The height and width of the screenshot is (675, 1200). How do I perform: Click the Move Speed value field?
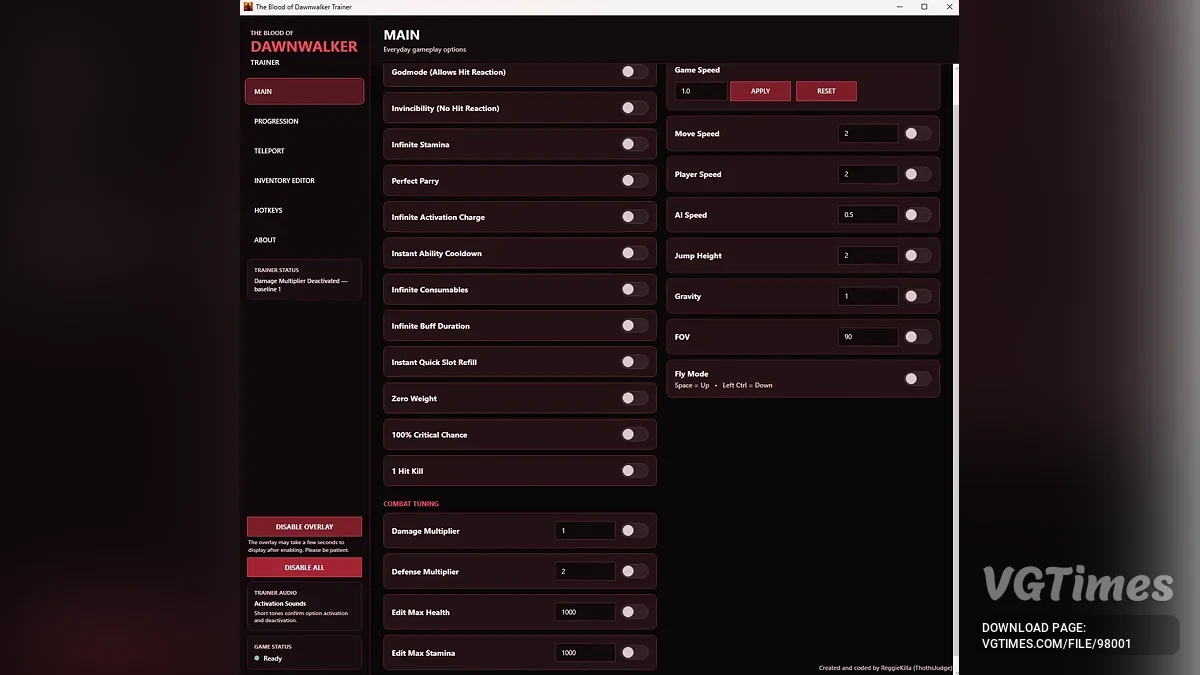[x=868, y=133]
